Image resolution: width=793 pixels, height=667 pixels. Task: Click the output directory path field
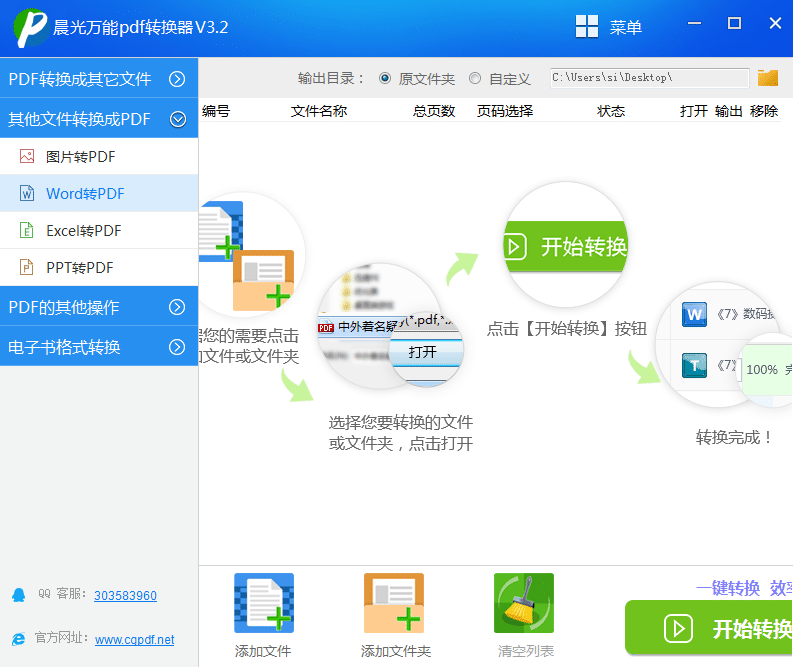pos(649,78)
